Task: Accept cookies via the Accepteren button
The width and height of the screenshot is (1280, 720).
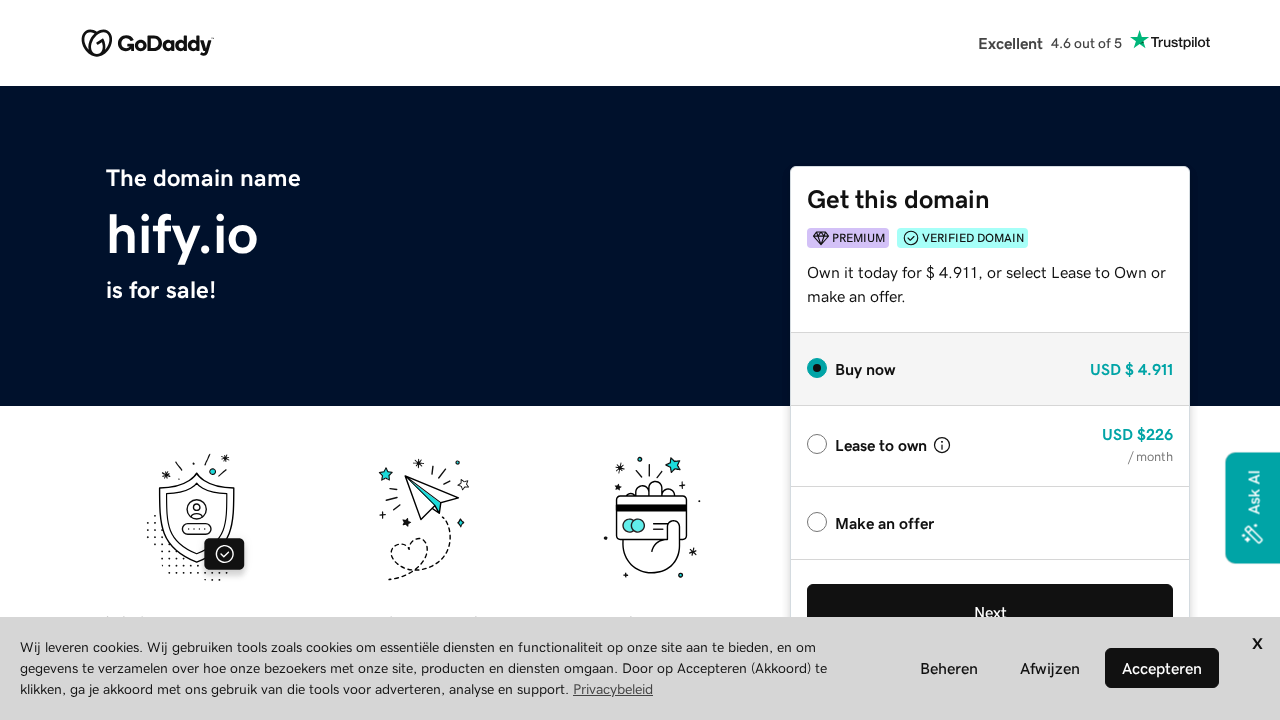Action: [x=1161, y=668]
